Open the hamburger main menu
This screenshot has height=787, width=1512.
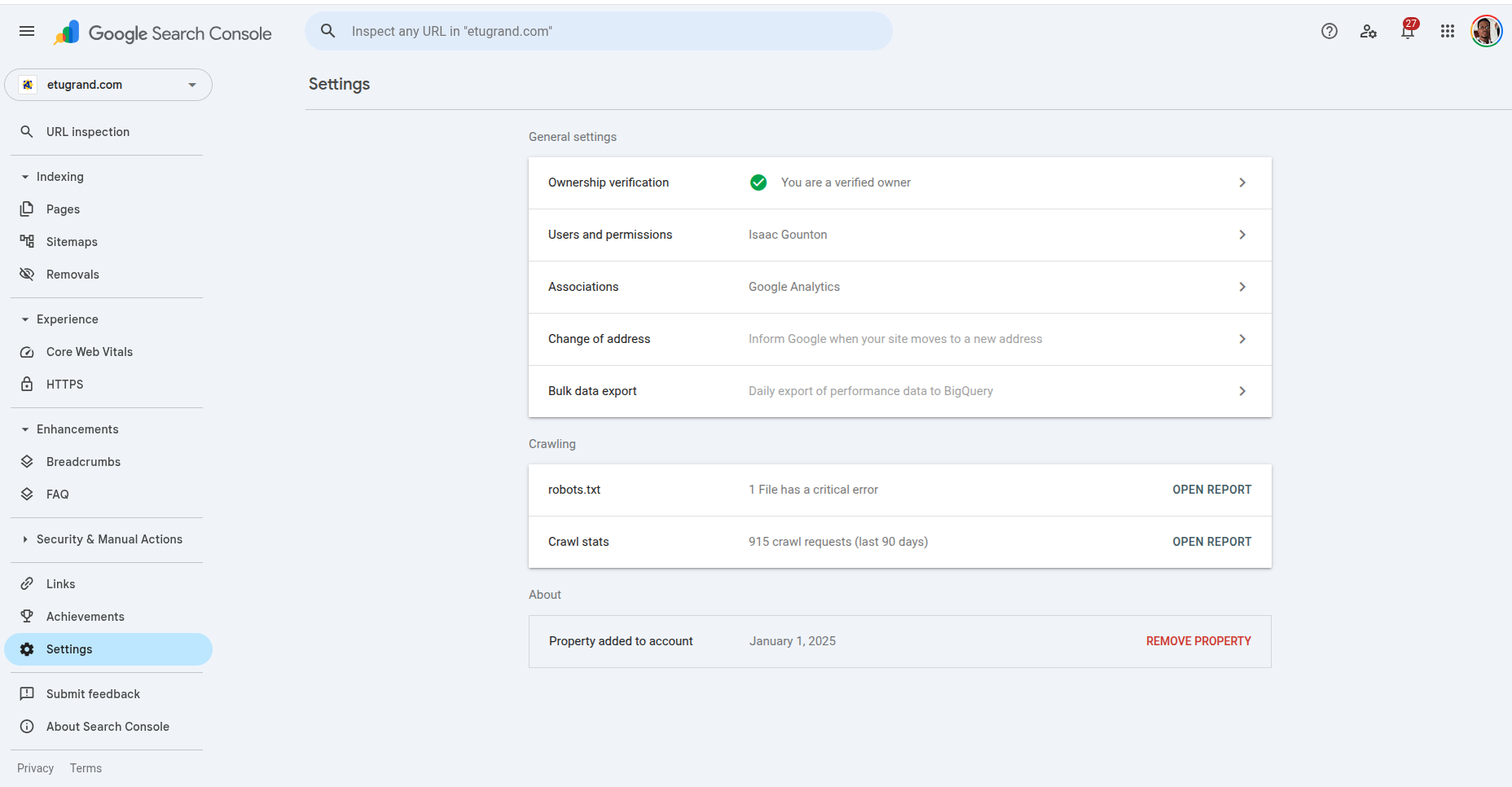(x=27, y=32)
